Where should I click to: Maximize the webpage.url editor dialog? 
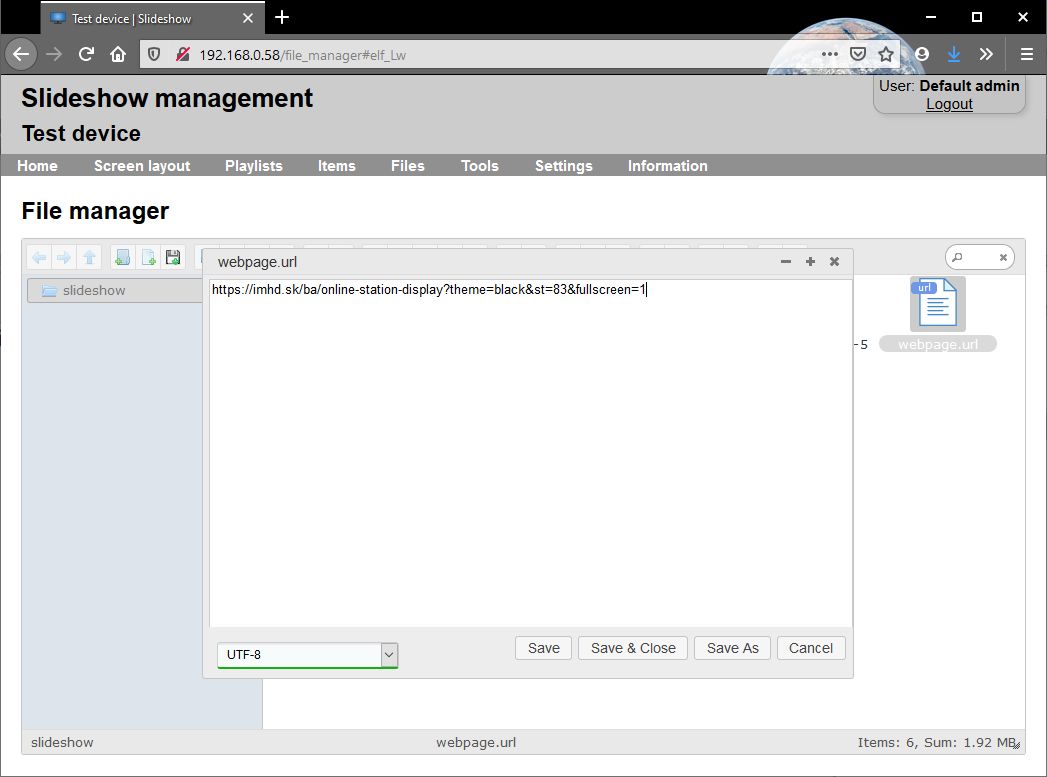point(810,262)
